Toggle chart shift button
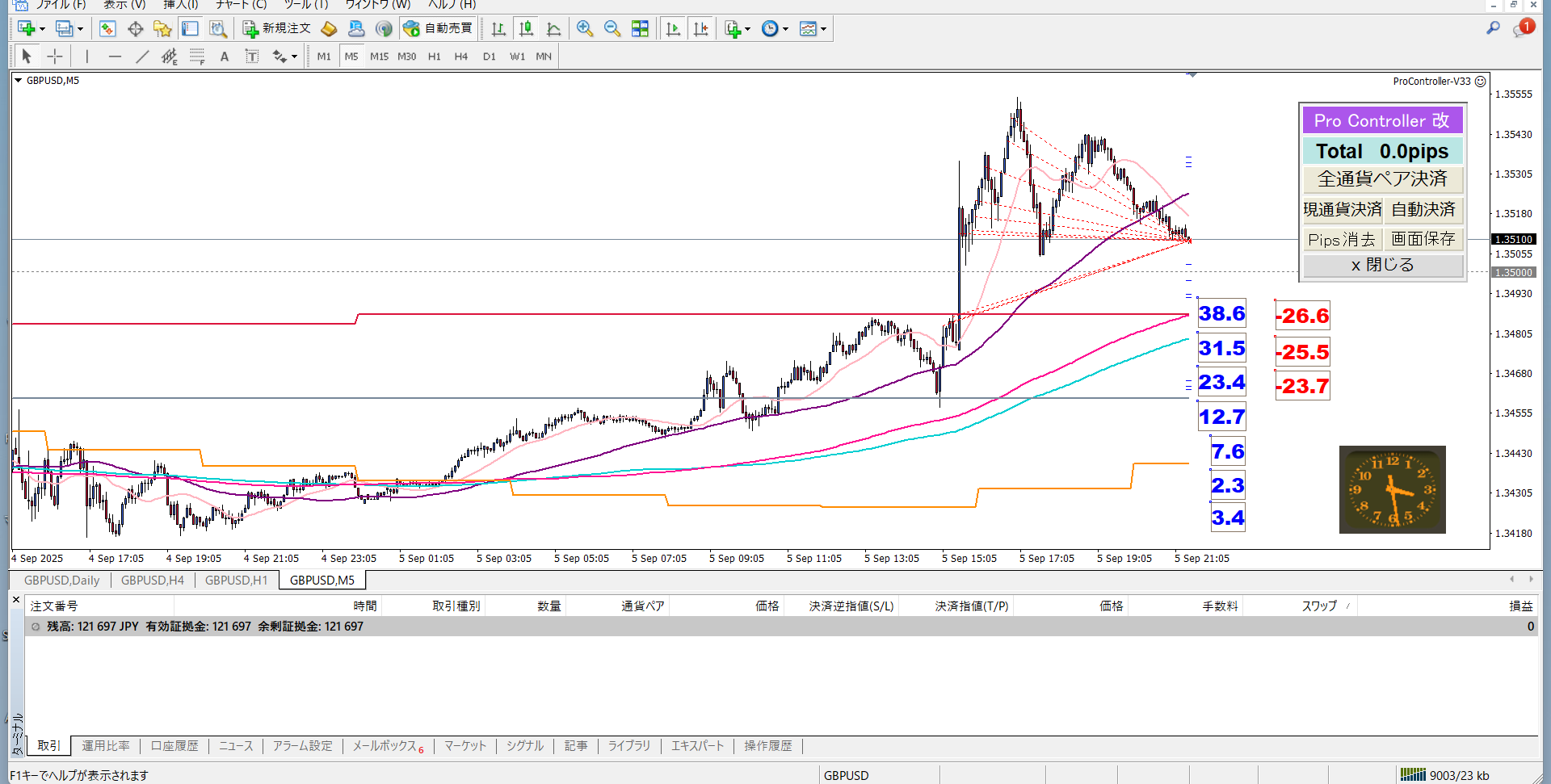The image size is (1551, 784). [x=700, y=29]
